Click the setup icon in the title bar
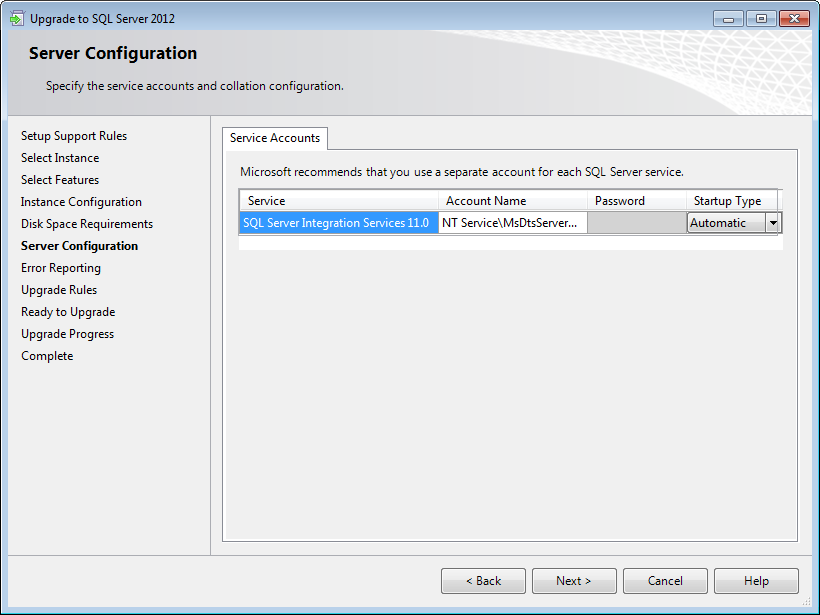The image size is (820, 615). click(x=17, y=19)
